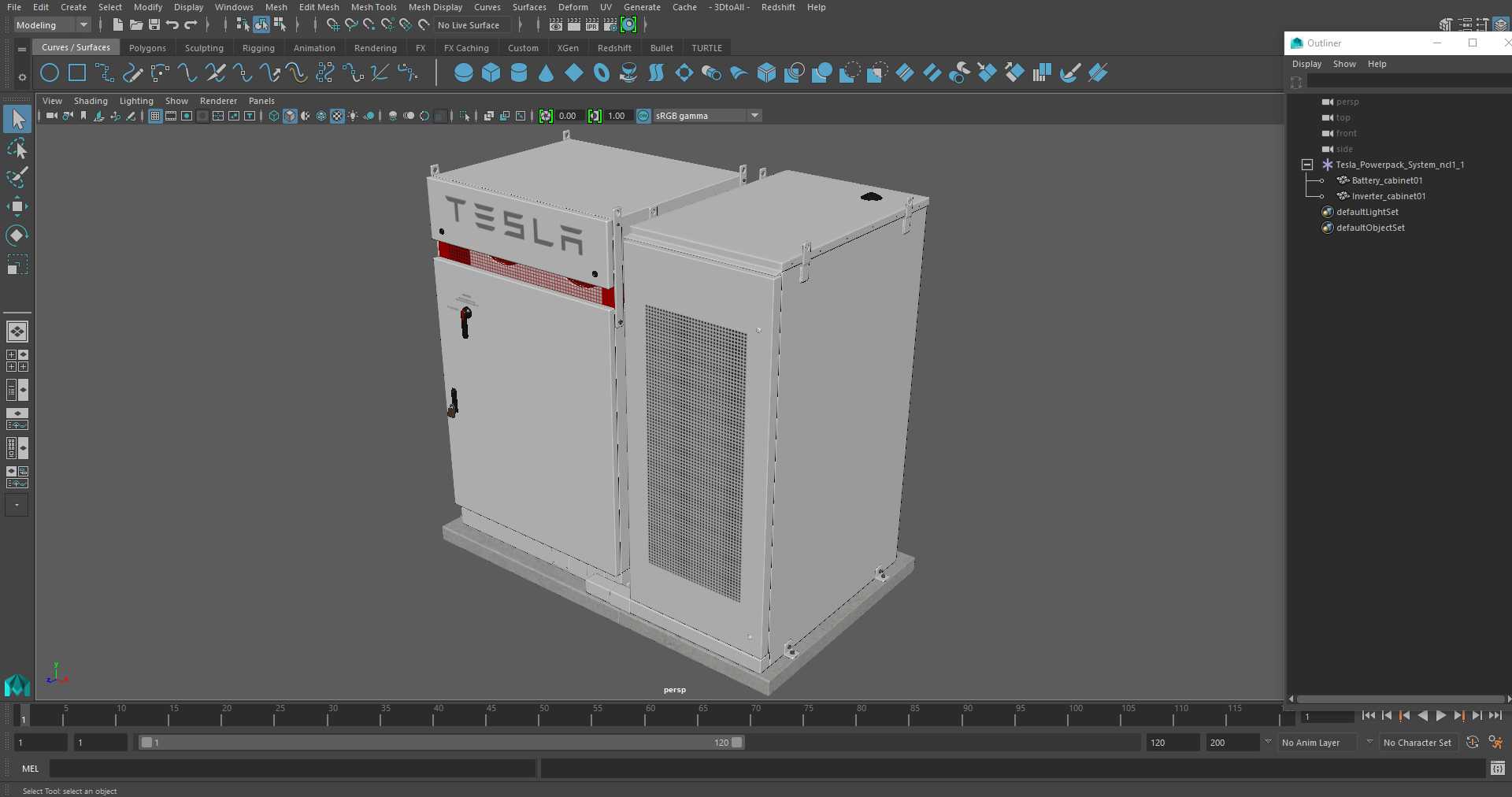Create a NURBS torus from shelf
The width and height of the screenshot is (1512, 797).
point(602,73)
